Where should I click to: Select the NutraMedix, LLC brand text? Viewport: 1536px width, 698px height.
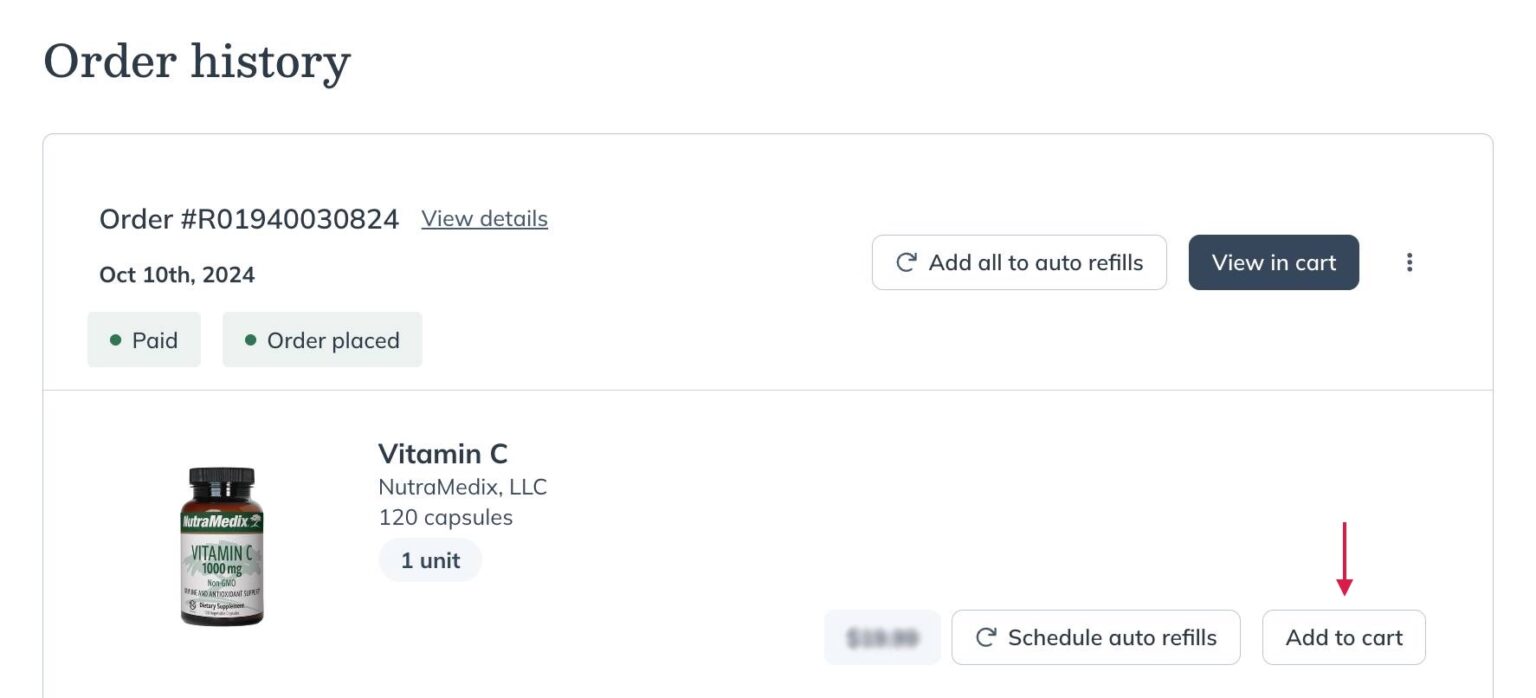click(462, 487)
